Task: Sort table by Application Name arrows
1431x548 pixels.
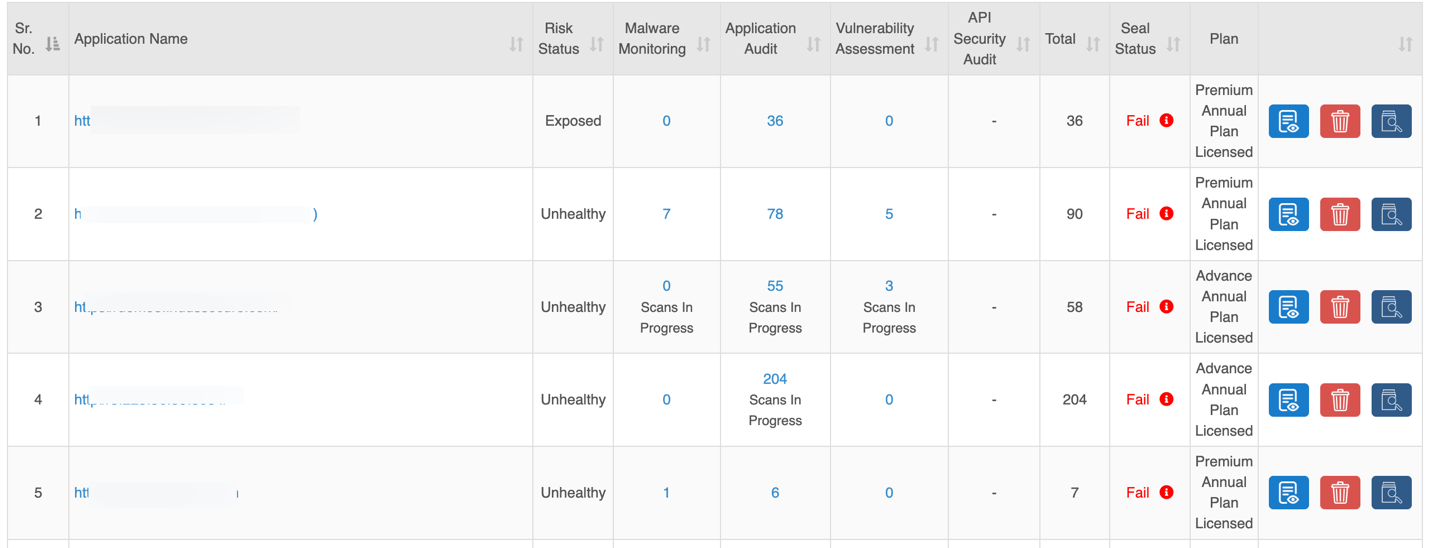Action: pyautogui.click(x=516, y=44)
